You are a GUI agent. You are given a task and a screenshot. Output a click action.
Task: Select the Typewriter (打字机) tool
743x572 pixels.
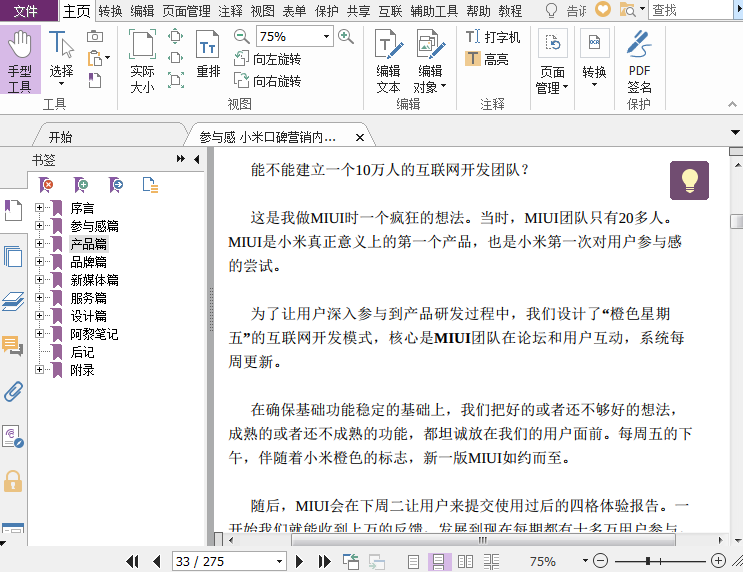(x=493, y=36)
